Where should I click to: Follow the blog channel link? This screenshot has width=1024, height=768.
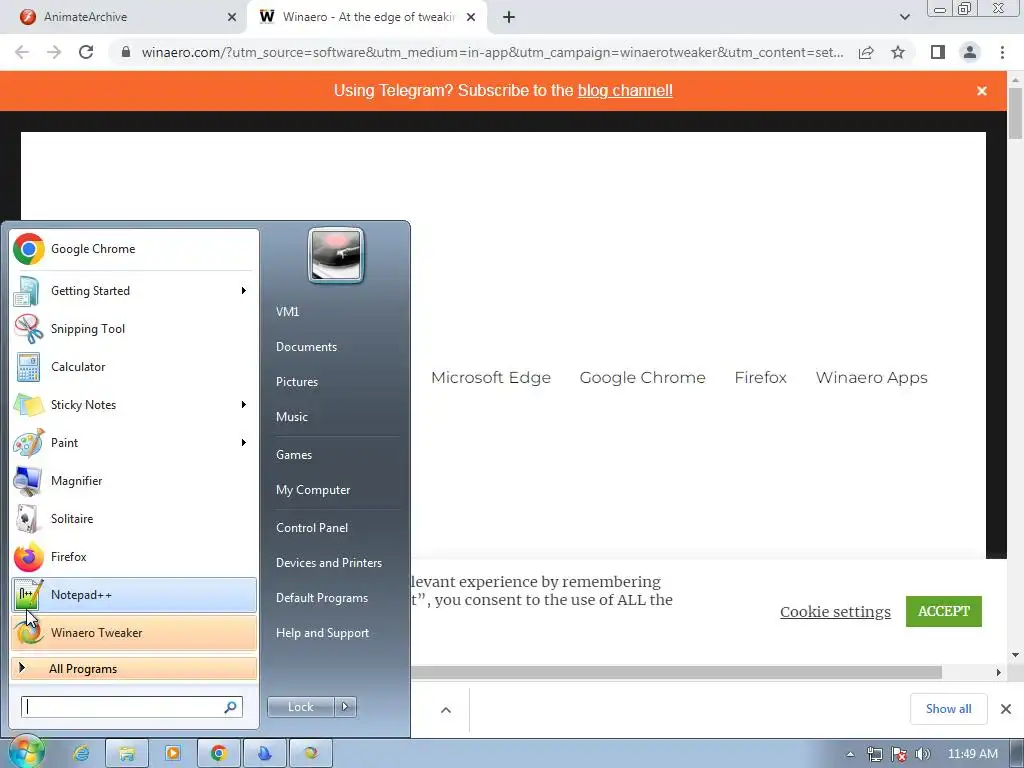[x=625, y=90]
